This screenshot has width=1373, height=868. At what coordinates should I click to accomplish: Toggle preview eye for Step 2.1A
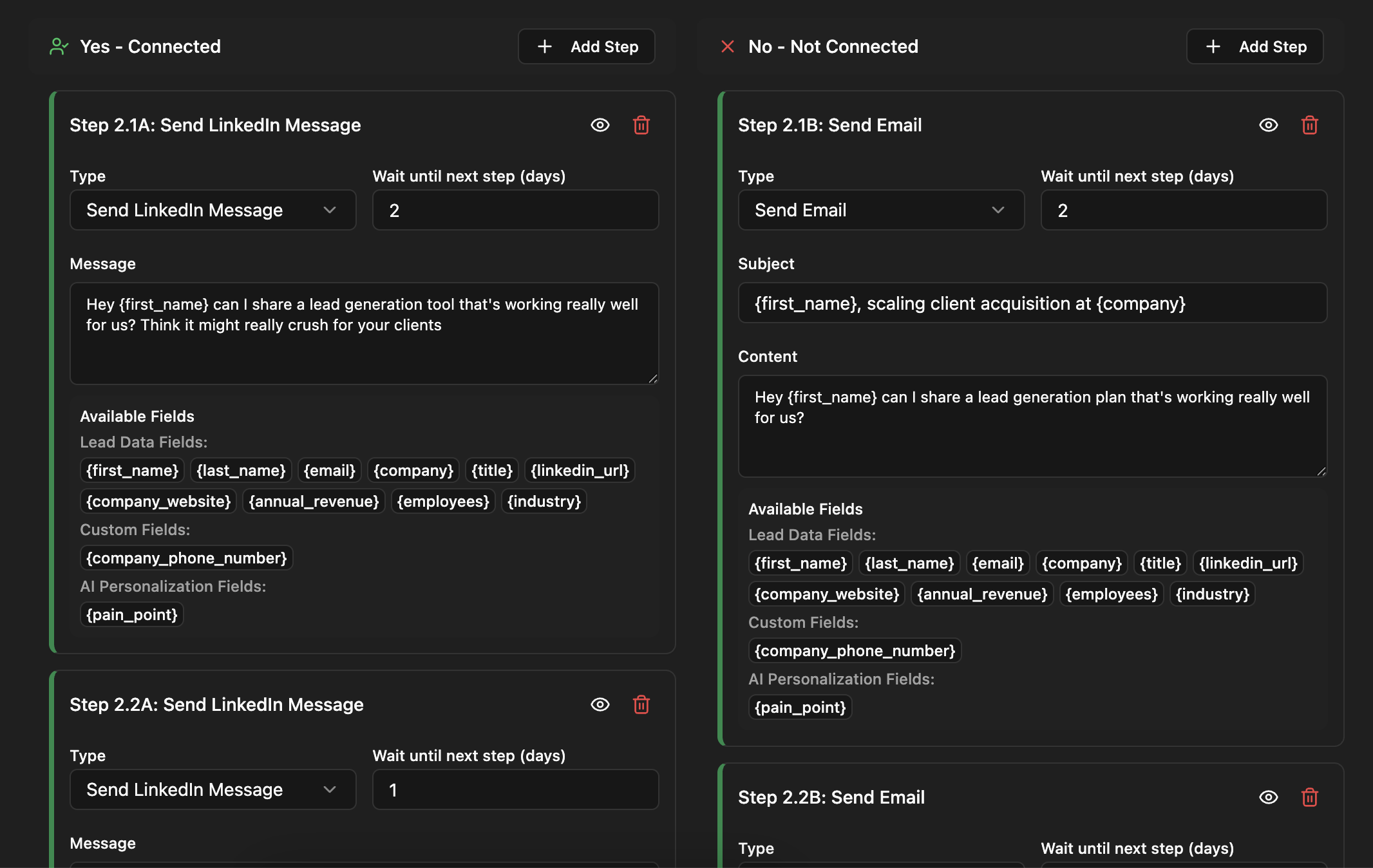tap(600, 125)
